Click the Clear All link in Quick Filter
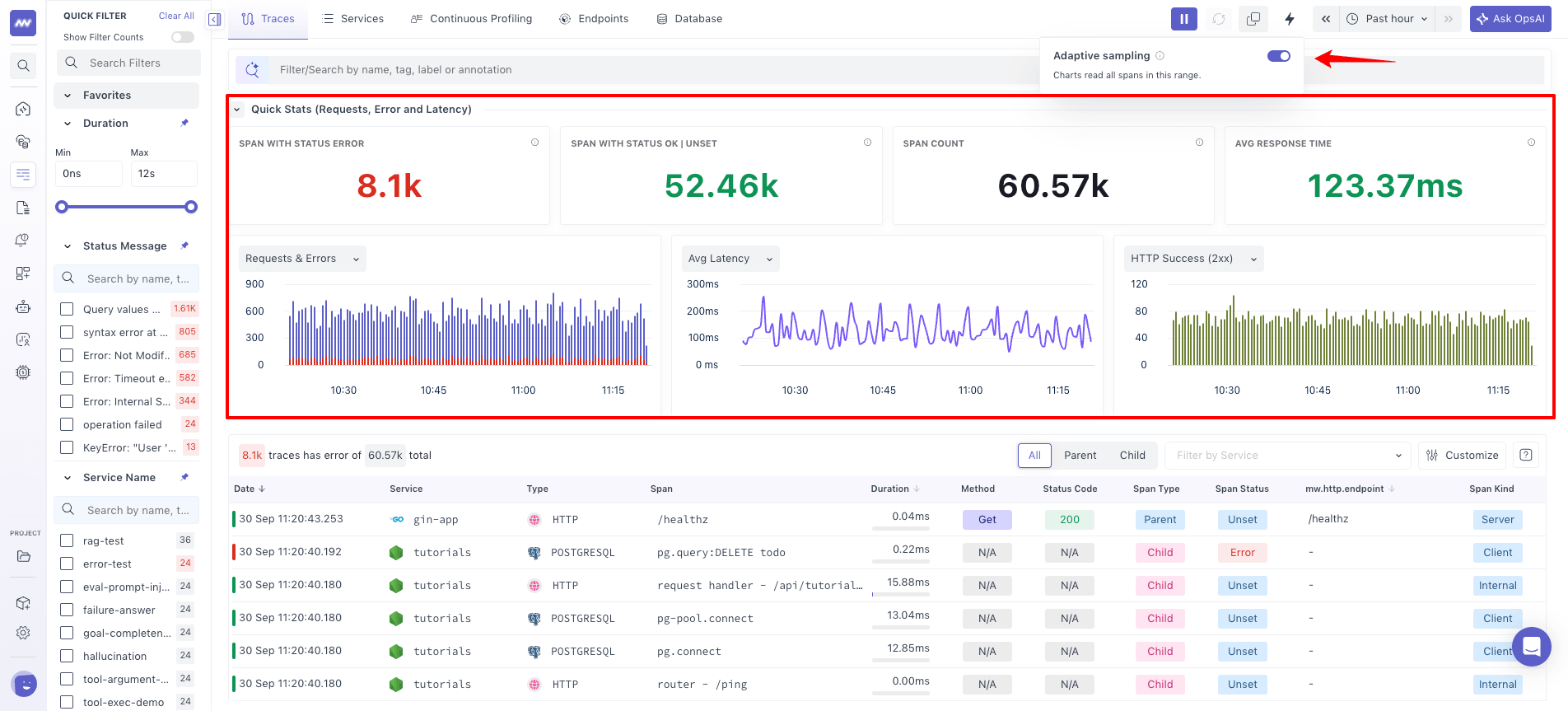This screenshot has width=1568, height=711. 176,16
